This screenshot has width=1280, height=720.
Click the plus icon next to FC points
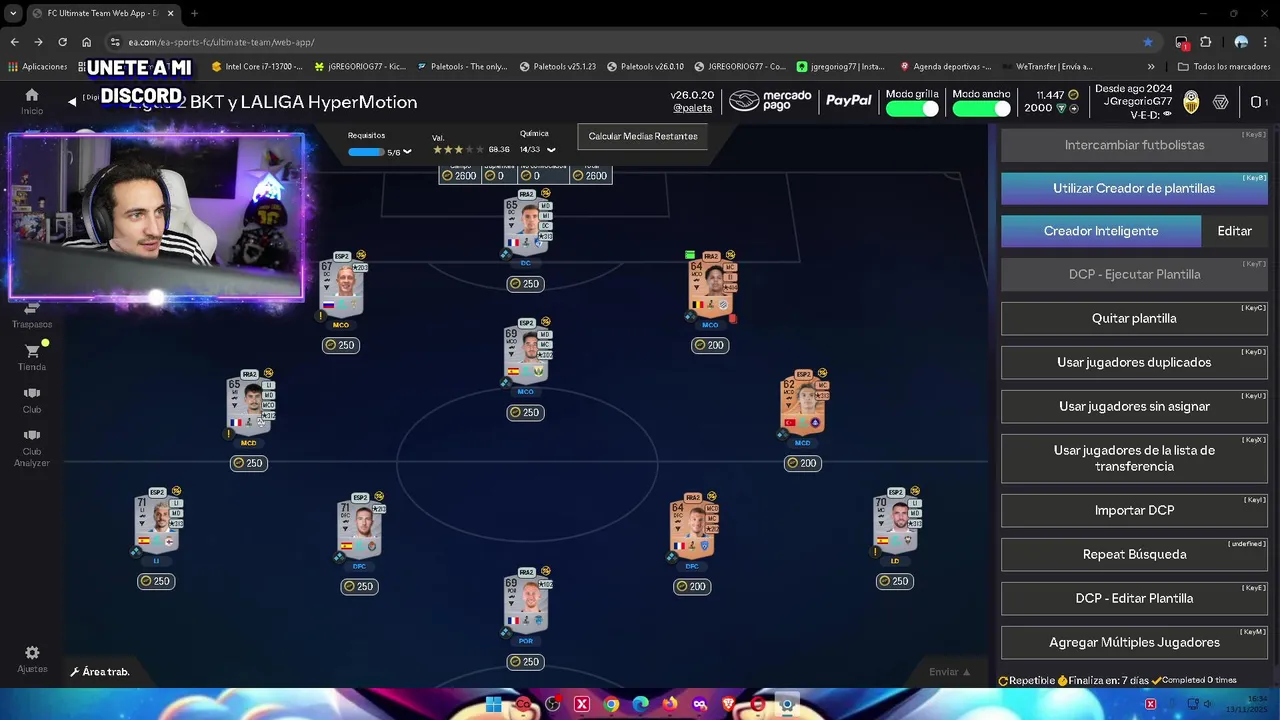click(x=1073, y=108)
